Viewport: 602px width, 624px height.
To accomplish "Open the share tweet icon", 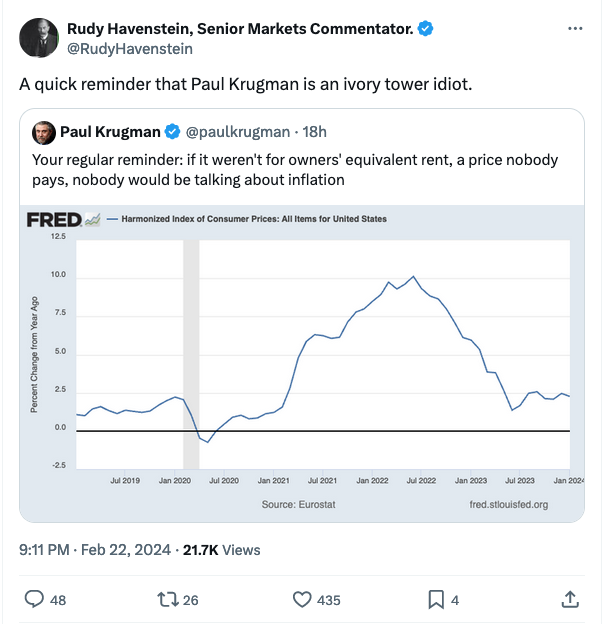I will point(570,599).
